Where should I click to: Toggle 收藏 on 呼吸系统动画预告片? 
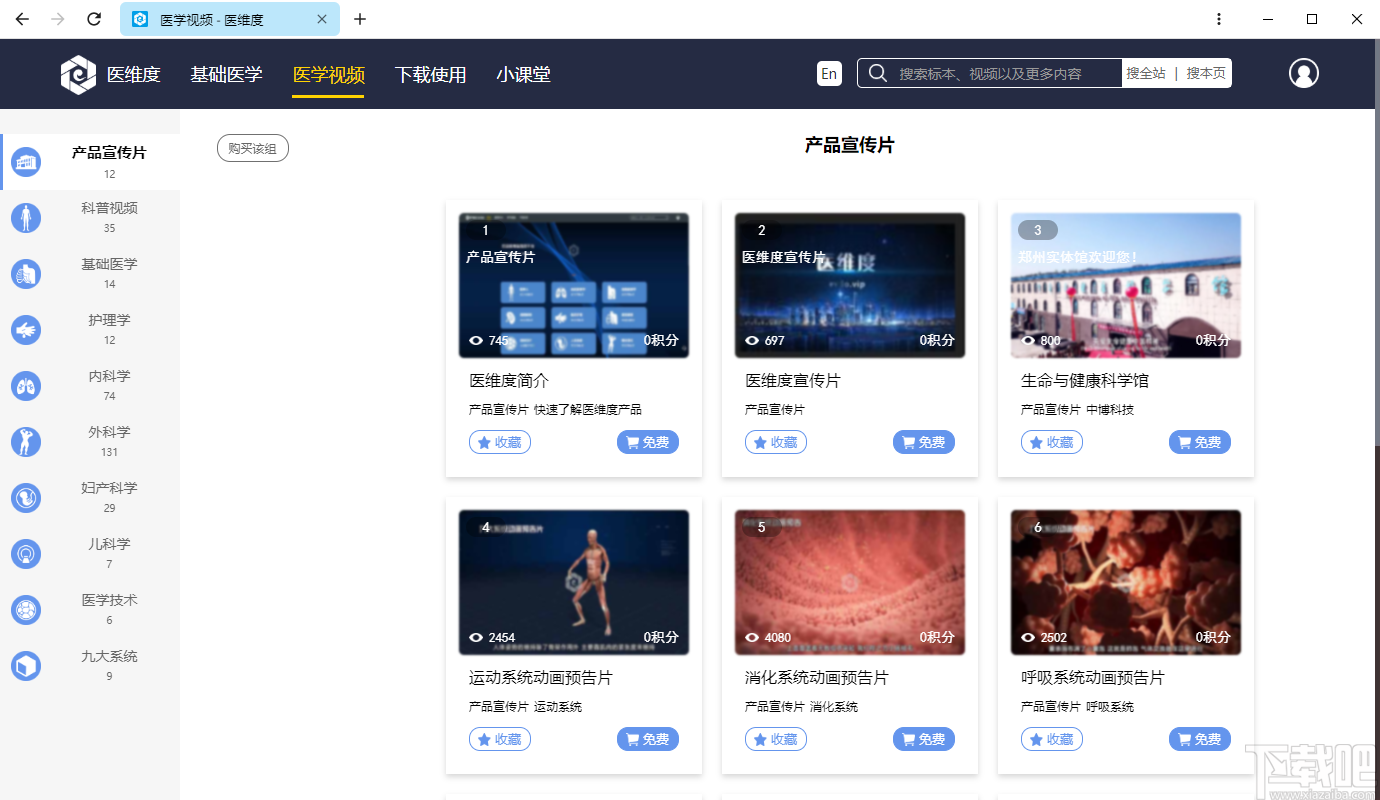[1051, 738]
